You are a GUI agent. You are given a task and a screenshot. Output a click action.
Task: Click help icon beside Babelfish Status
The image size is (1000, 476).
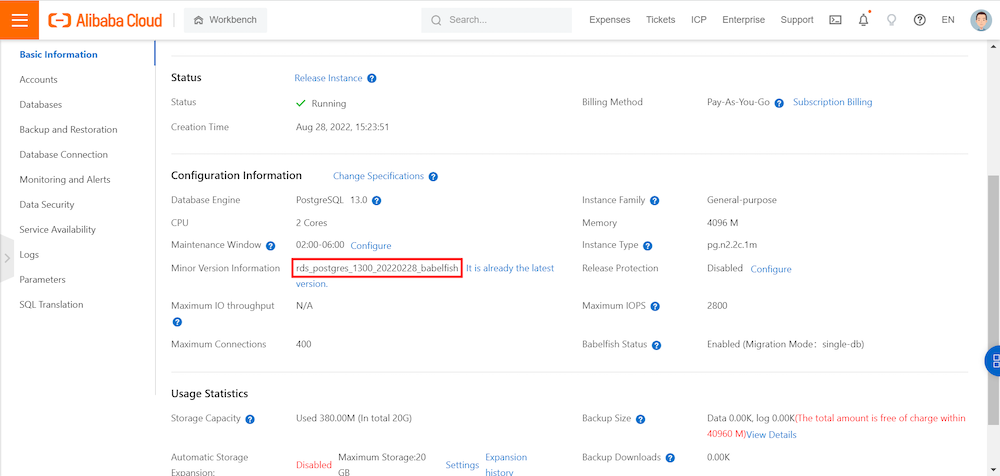[x=657, y=345]
